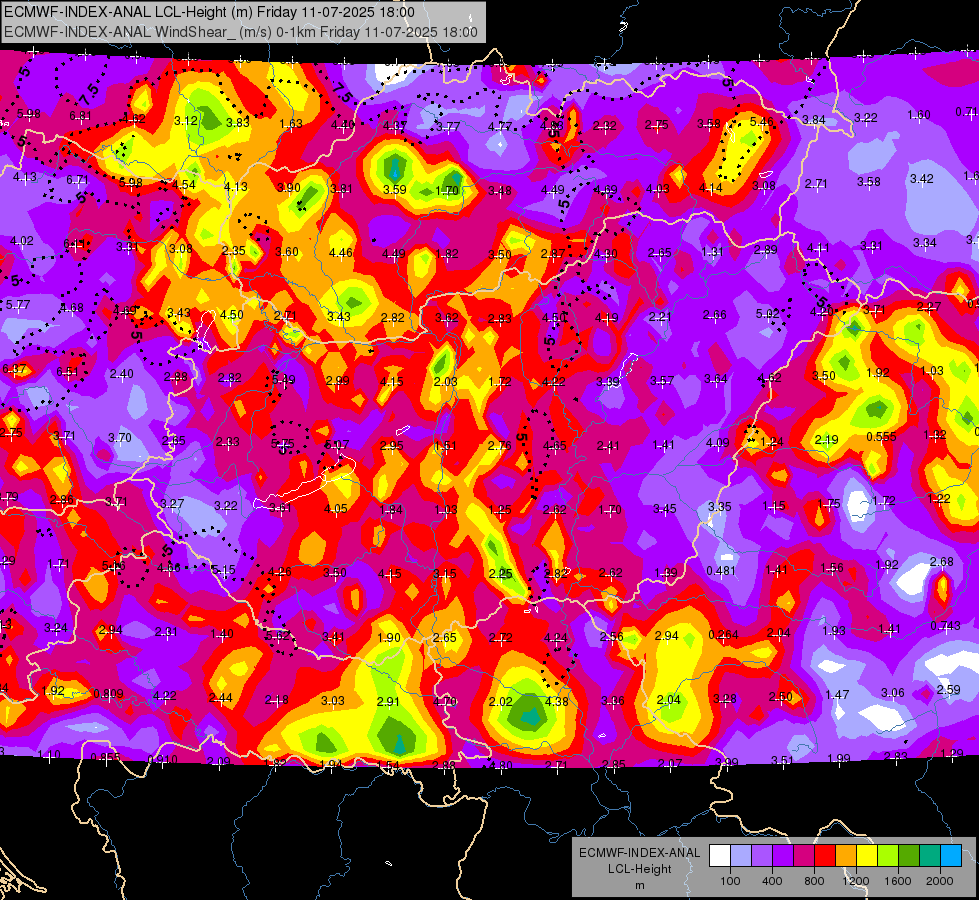Click the legend tick label 800
Screen dimensions: 979x900
(x=814, y=881)
